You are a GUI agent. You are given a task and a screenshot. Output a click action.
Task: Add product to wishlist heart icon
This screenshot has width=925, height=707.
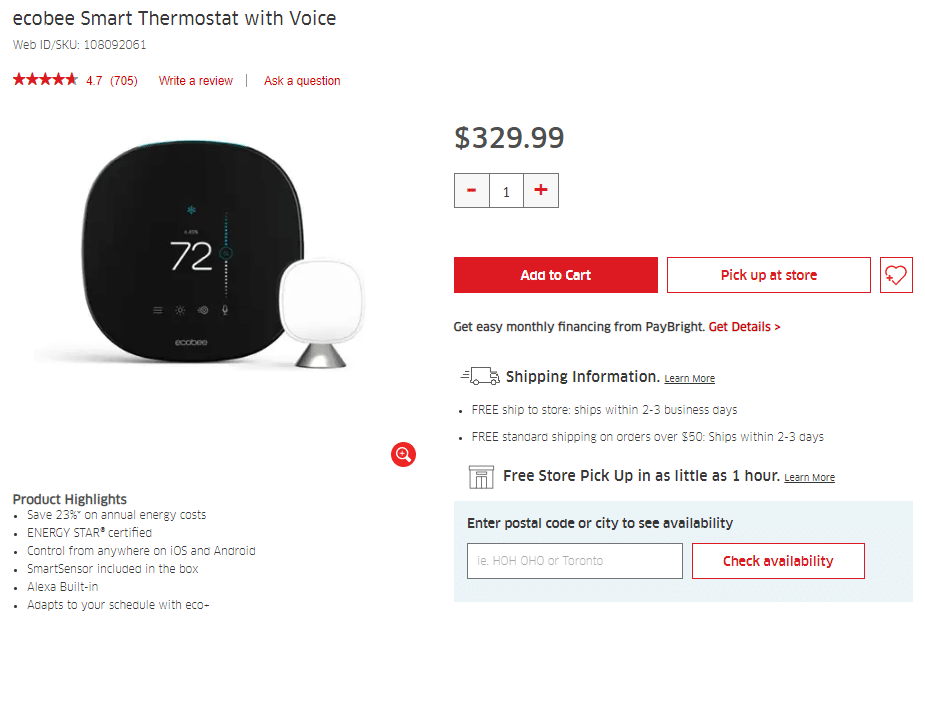[x=896, y=275]
